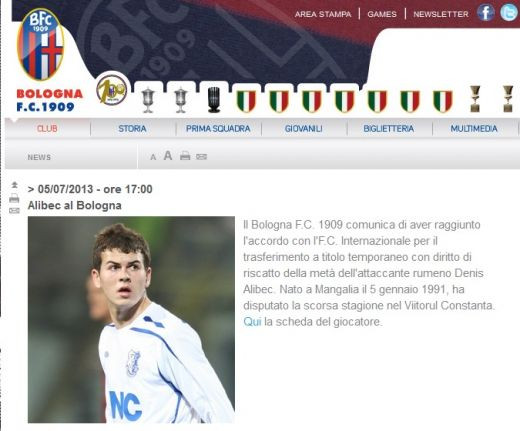Open the Twitter bird icon

(x=509, y=13)
